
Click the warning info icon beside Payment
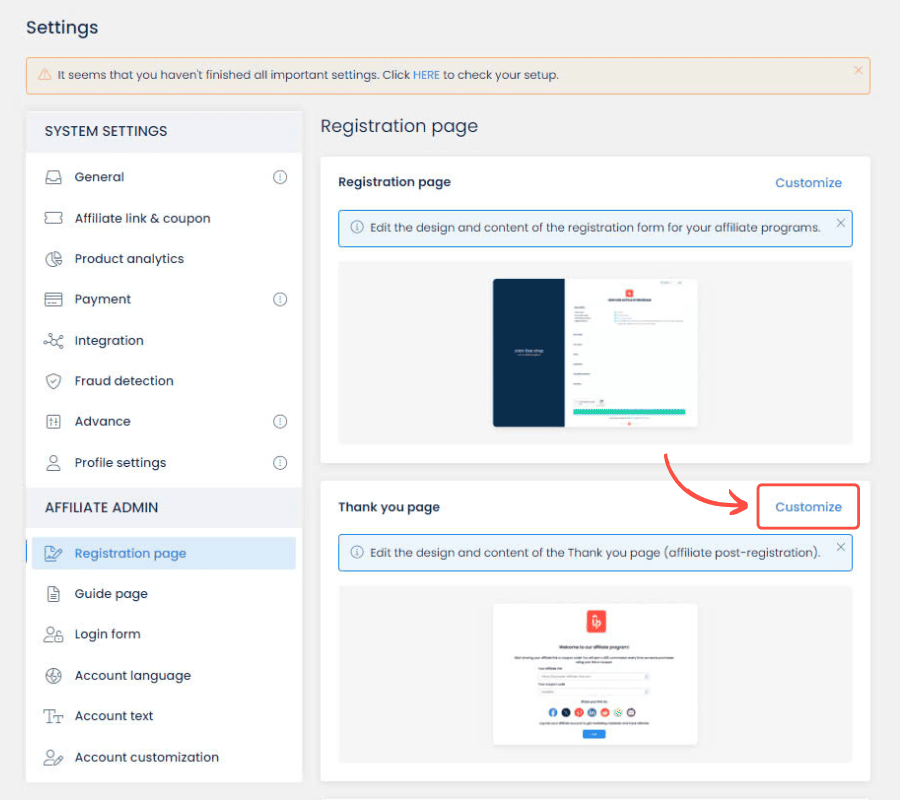click(x=280, y=299)
